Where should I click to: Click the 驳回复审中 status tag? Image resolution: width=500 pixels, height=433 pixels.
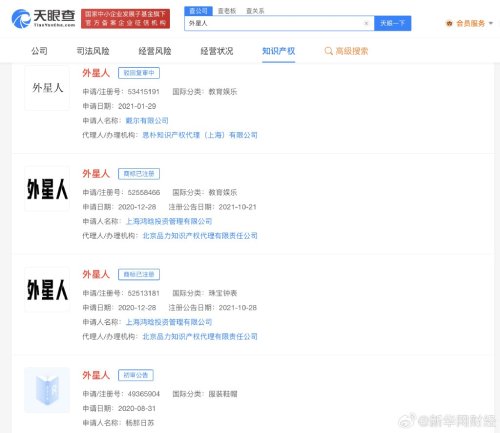point(139,73)
